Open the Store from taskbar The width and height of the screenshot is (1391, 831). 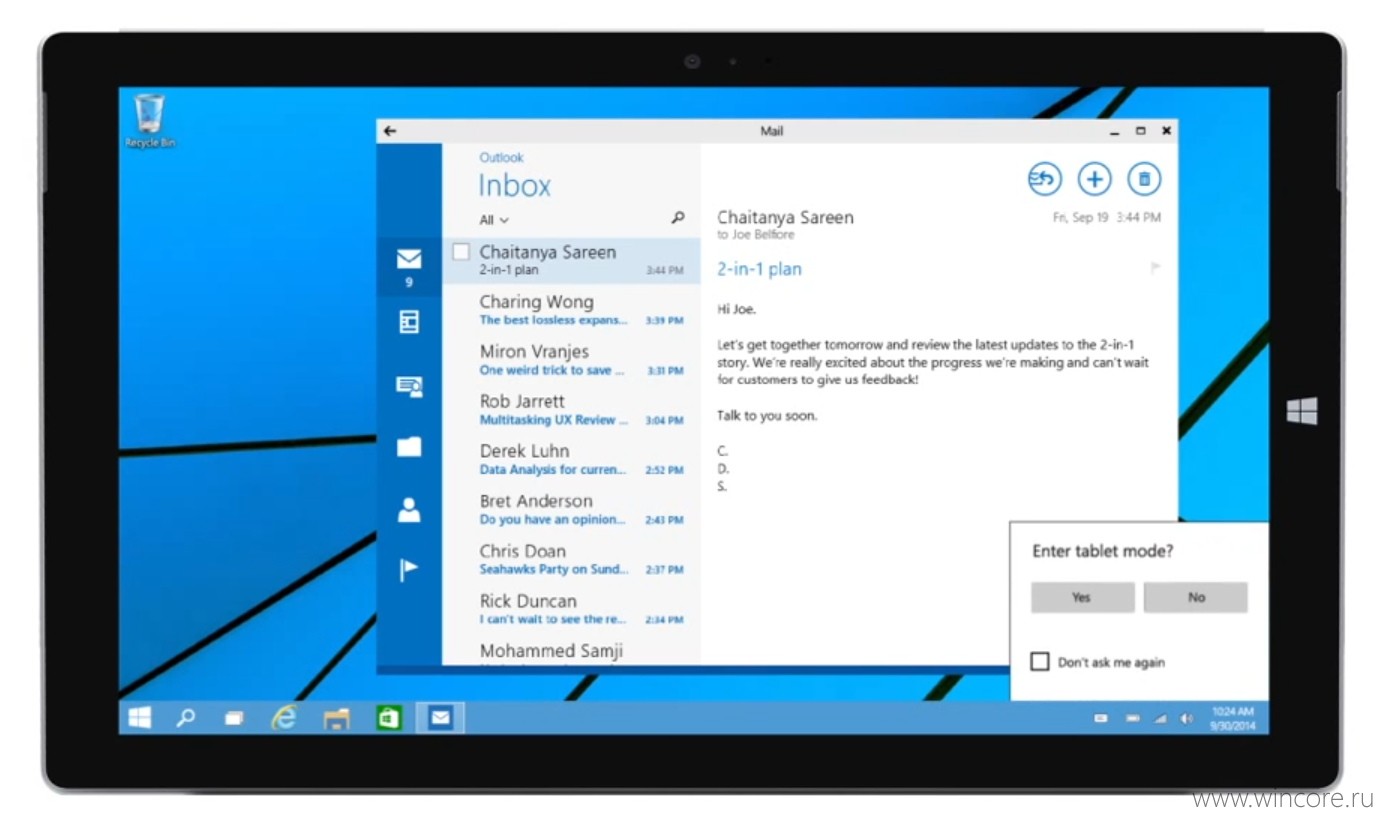388,717
